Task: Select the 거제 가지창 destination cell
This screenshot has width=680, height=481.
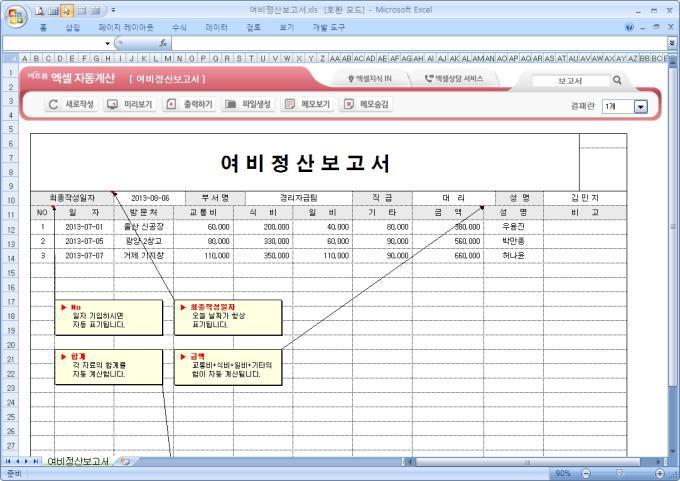Action: coord(144,255)
